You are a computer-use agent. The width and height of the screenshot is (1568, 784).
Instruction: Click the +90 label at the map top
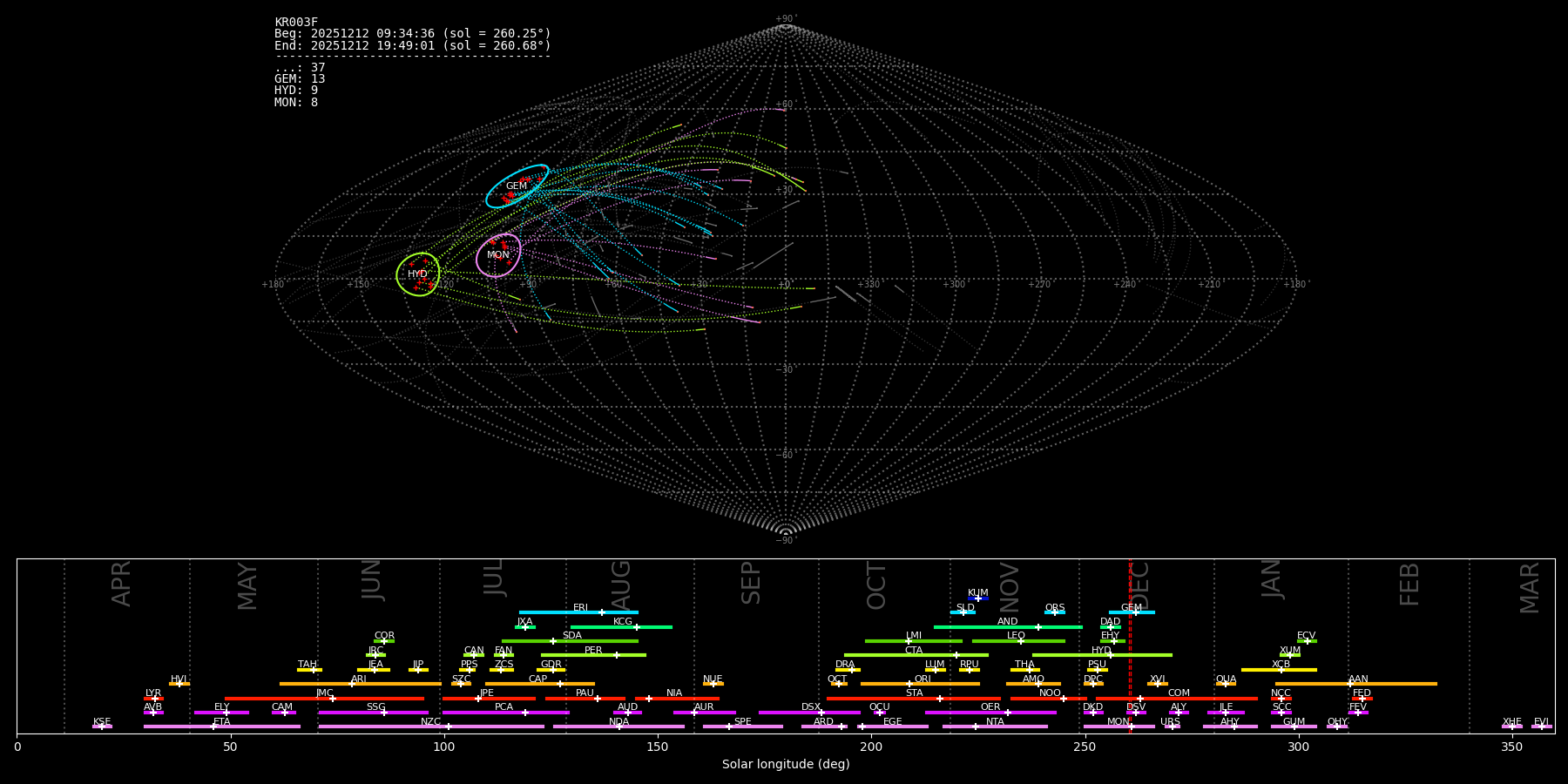pyautogui.click(x=786, y=19)
